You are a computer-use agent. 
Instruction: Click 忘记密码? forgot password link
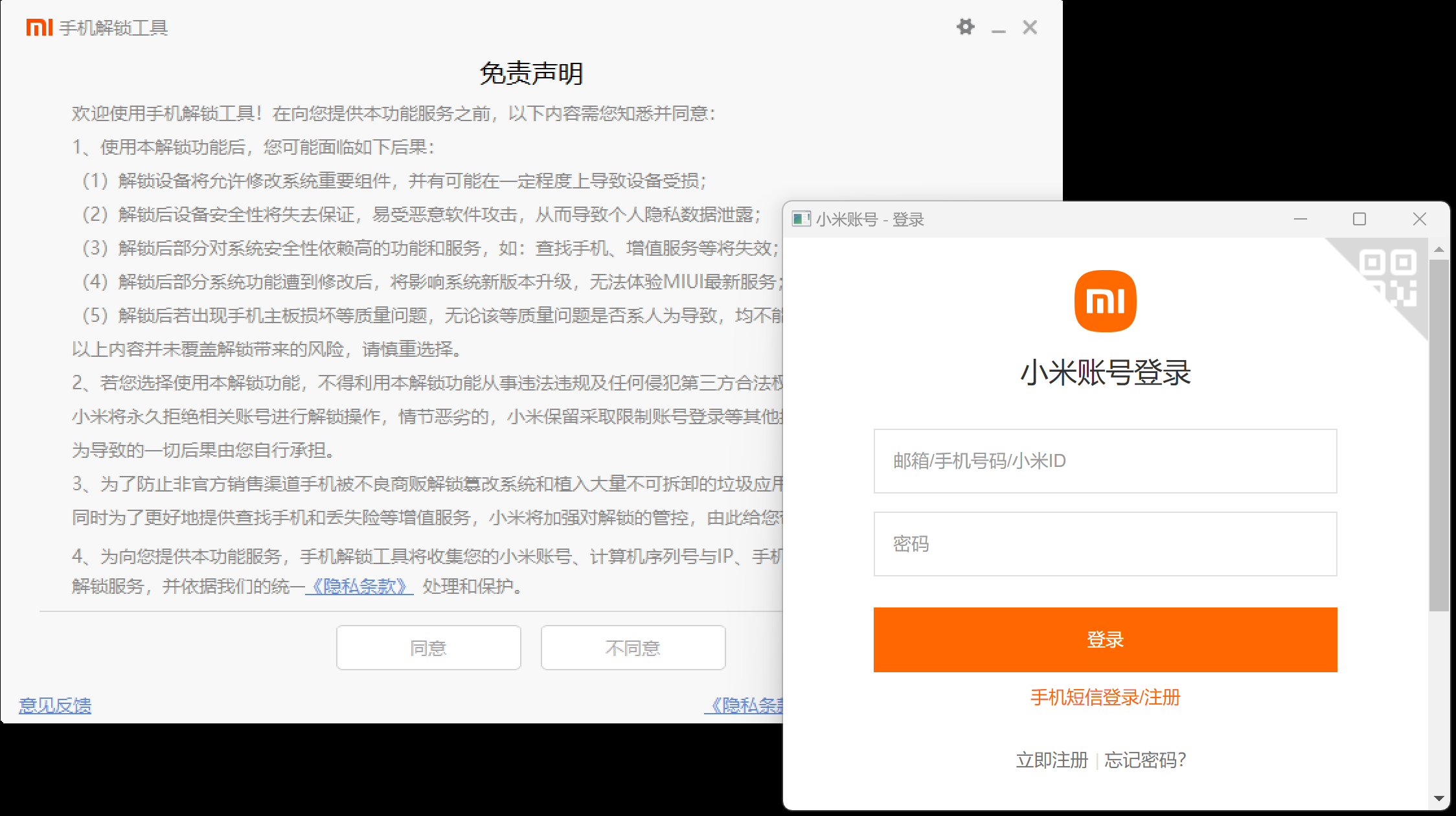1145,760
